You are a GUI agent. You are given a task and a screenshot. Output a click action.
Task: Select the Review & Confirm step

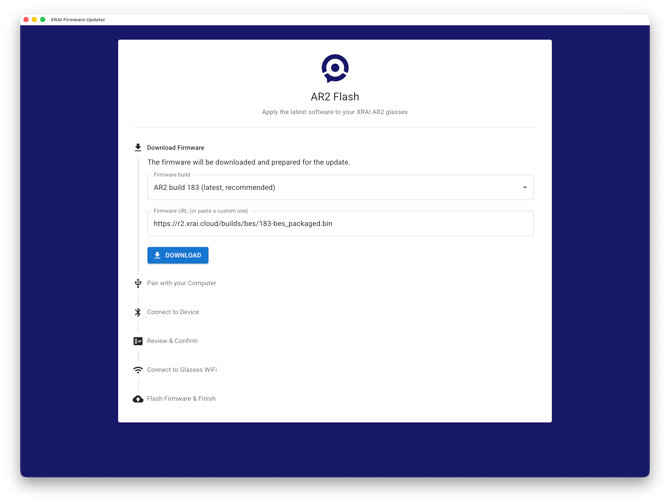(x=172, y=341)
